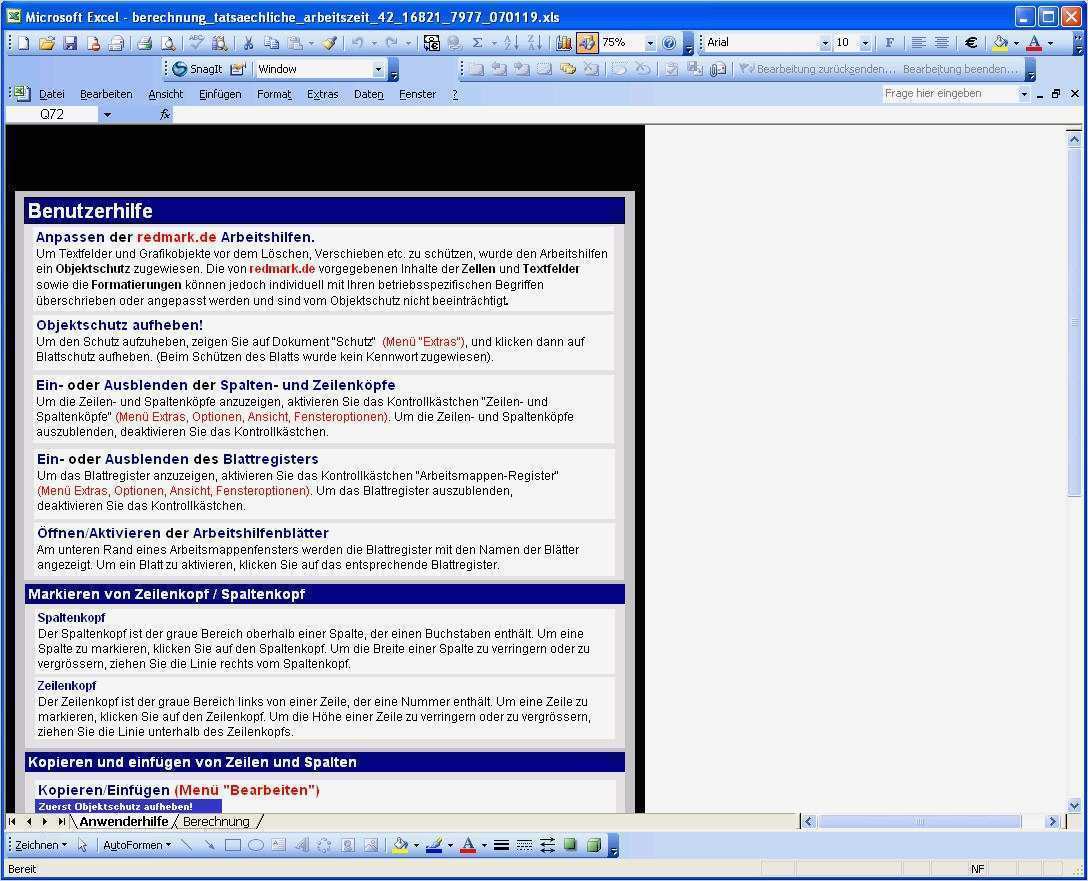Click the Euro conversion icon next to redo
Viewport: 1088px width, 881px height.
[x=431, y=43]
